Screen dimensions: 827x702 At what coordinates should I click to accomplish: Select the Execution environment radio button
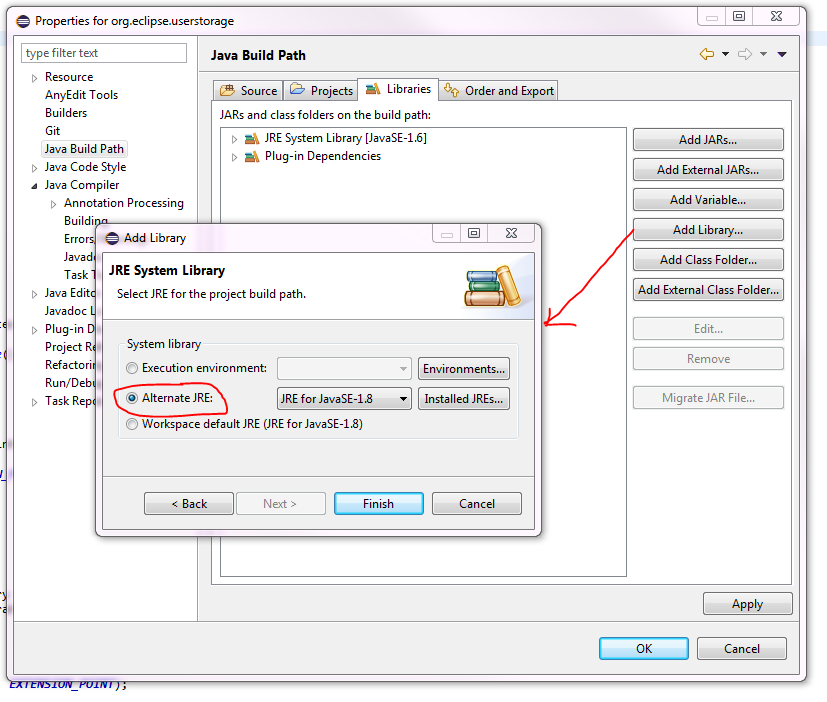click(x=132, y=368)
